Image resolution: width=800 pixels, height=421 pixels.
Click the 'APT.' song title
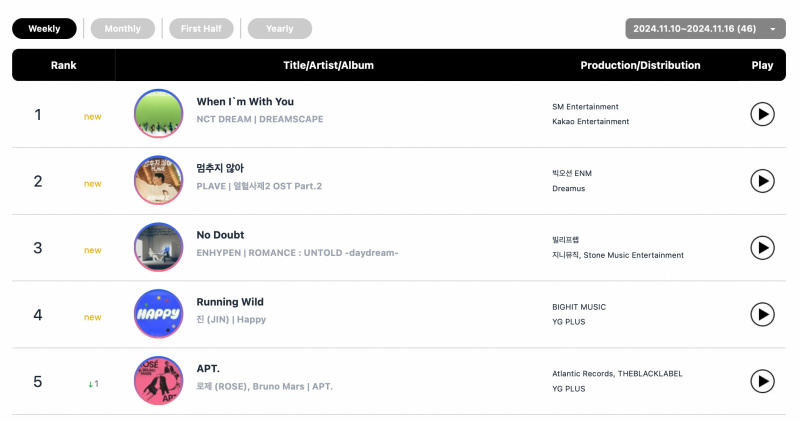(x=208, y=368)
